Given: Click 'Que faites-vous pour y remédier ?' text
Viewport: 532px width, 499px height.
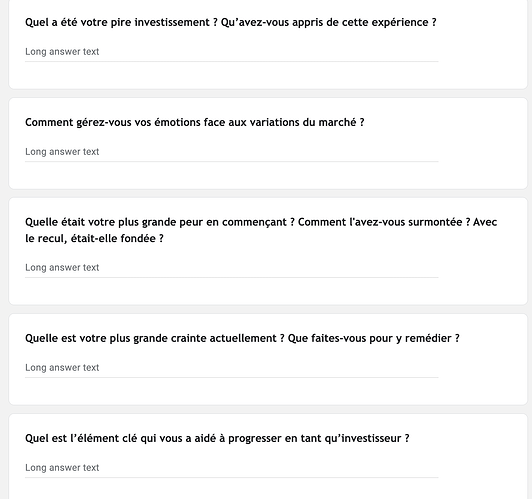Looking at the screenshot, I should click(x=374, y=339).
